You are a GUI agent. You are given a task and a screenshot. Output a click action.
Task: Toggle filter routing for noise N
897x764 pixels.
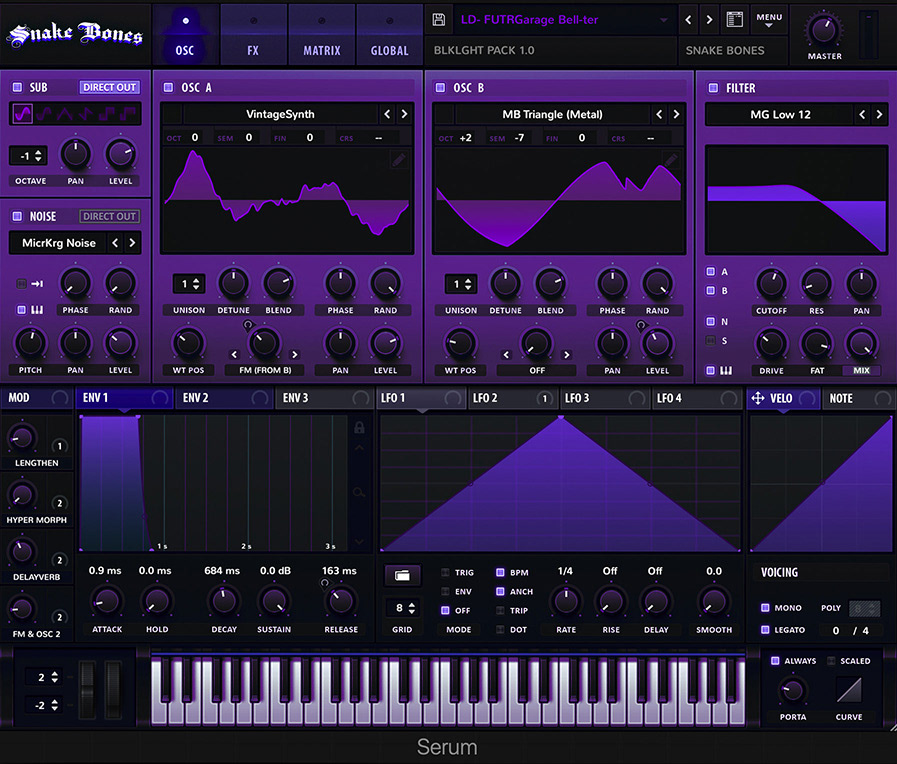pos(711,321)
